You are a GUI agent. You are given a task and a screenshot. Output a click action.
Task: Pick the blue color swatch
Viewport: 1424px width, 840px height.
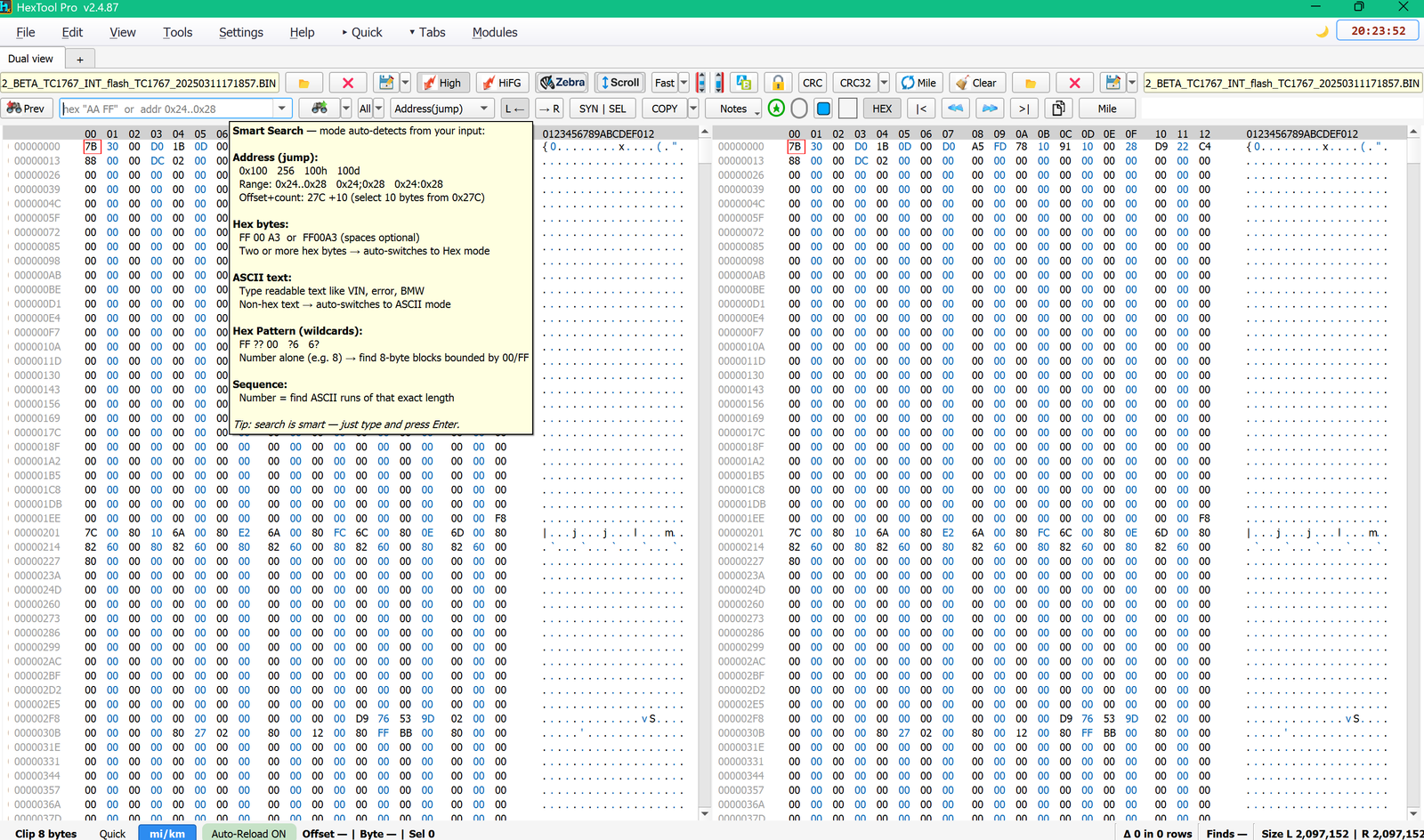tap(823, 109)
